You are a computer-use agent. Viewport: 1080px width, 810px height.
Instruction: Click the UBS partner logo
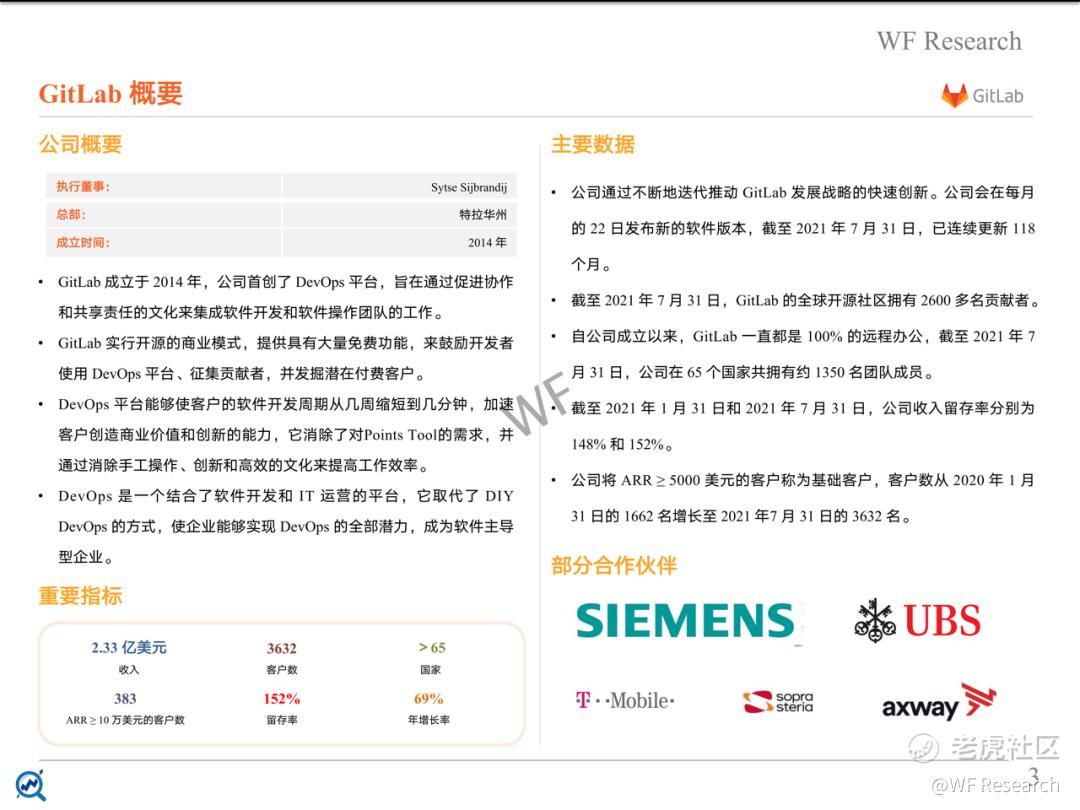click(917, 620)
